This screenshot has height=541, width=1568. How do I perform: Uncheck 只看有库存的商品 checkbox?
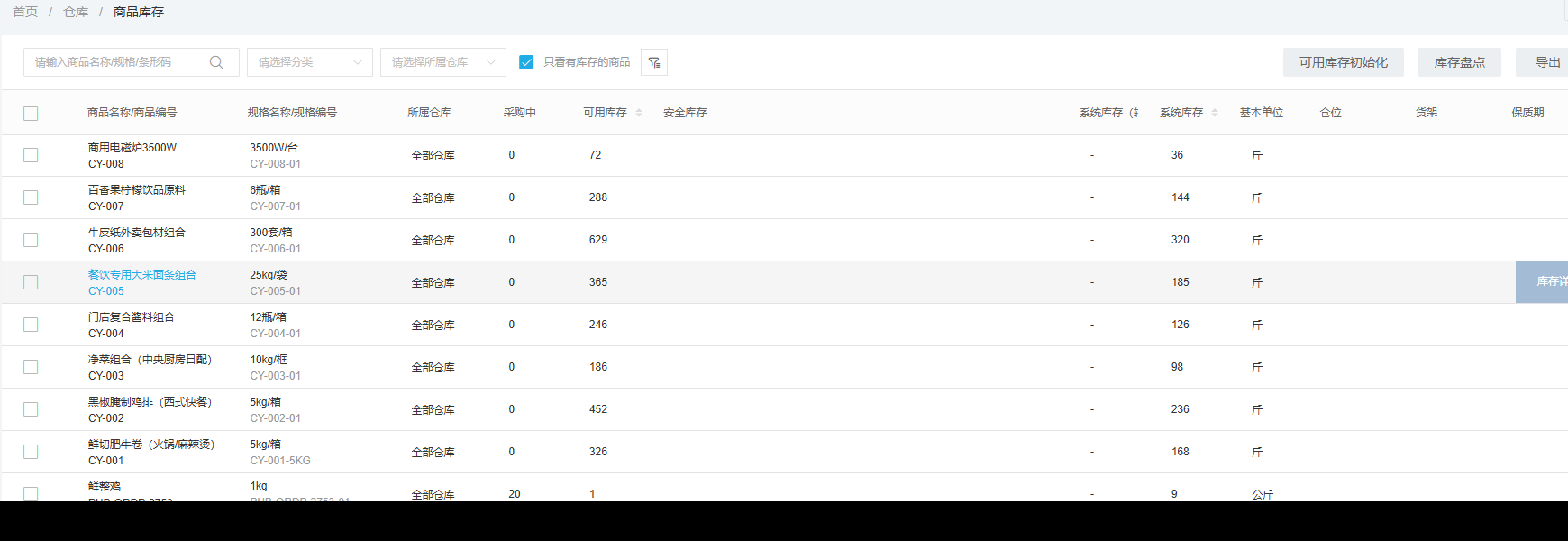[x=526, y=62]
